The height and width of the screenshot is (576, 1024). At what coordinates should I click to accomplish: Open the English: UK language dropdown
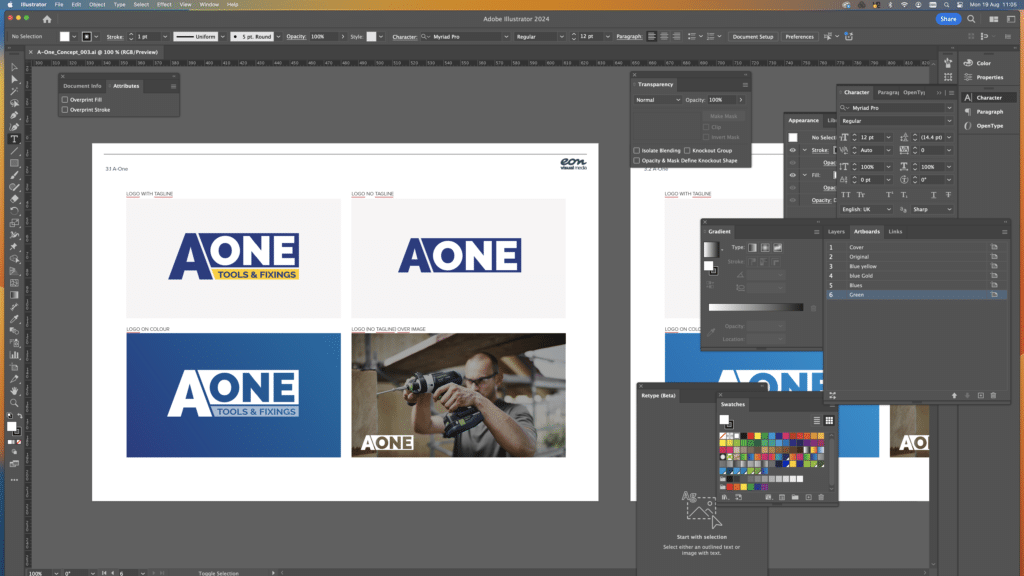tap(866, 210)
